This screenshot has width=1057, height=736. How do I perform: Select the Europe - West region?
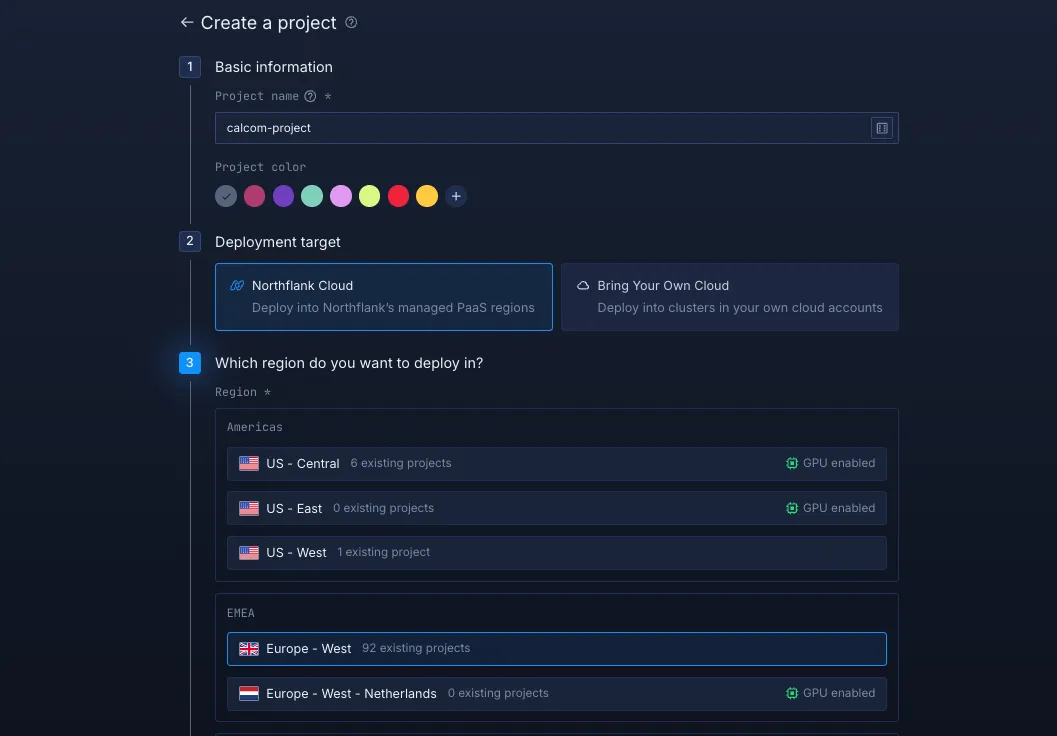[x=556, y=649]
